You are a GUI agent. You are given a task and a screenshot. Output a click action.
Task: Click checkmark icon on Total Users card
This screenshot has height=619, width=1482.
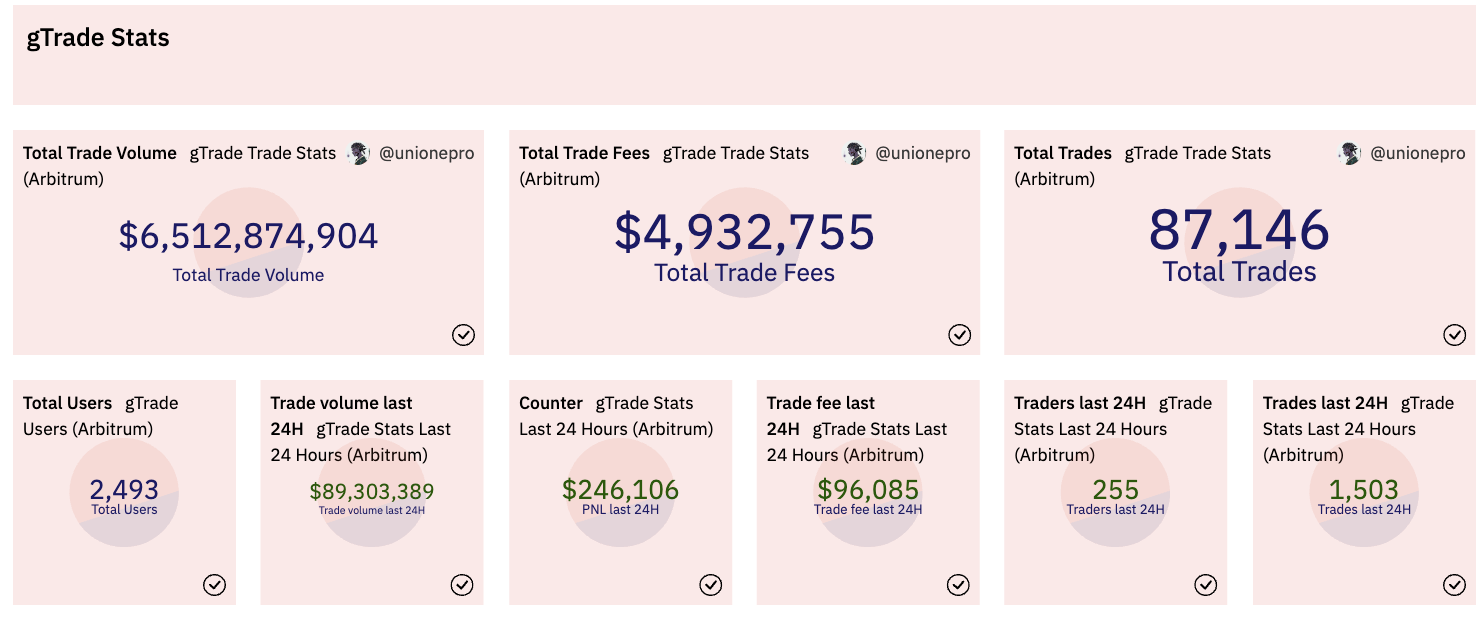coord(214,585)
